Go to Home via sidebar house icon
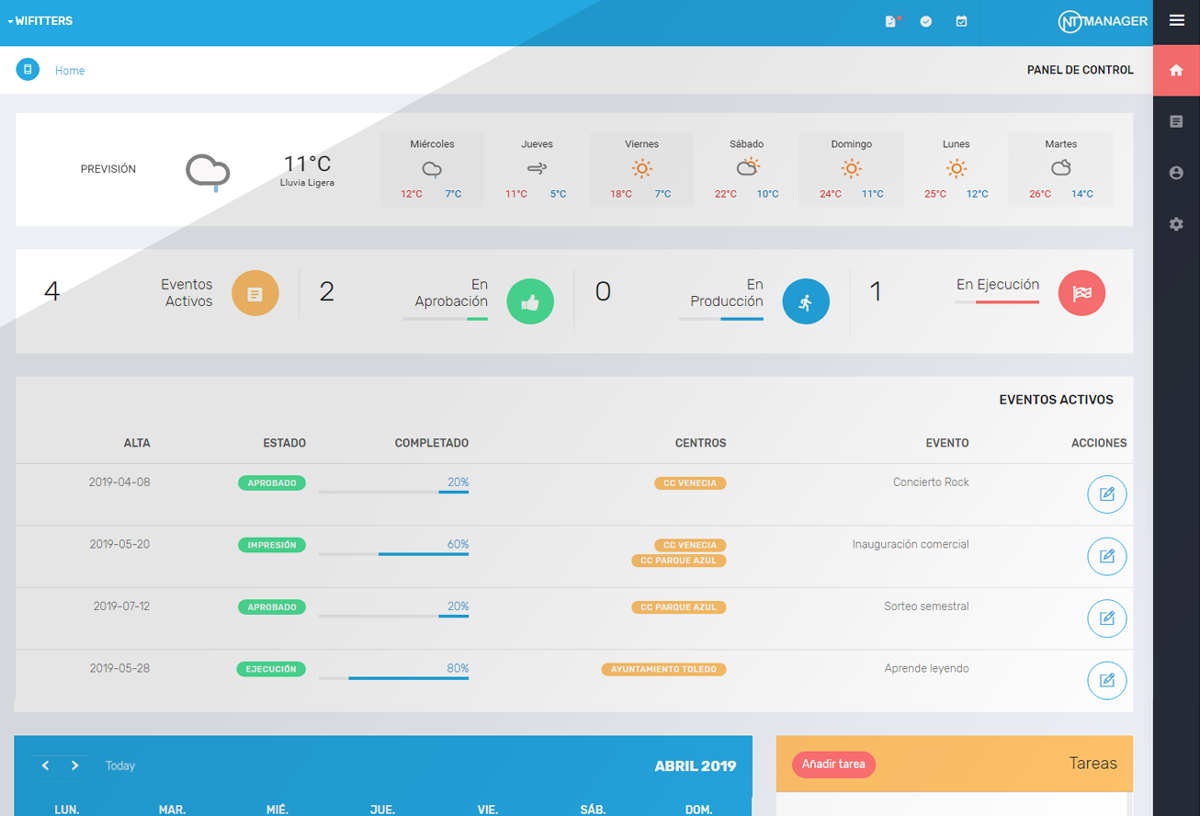The image size is (1200, 816). 1176,70
